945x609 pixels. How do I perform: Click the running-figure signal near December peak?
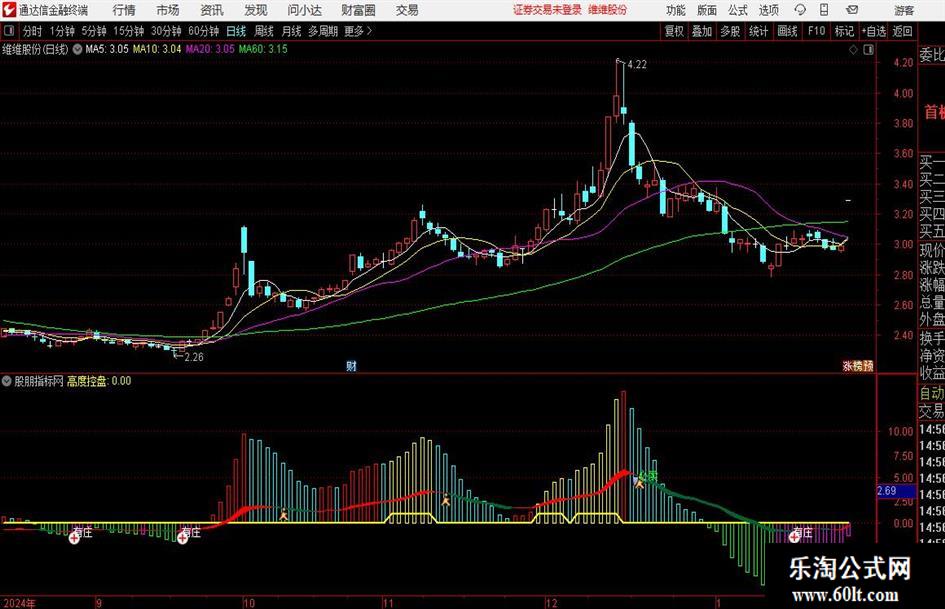coord(638,482)
